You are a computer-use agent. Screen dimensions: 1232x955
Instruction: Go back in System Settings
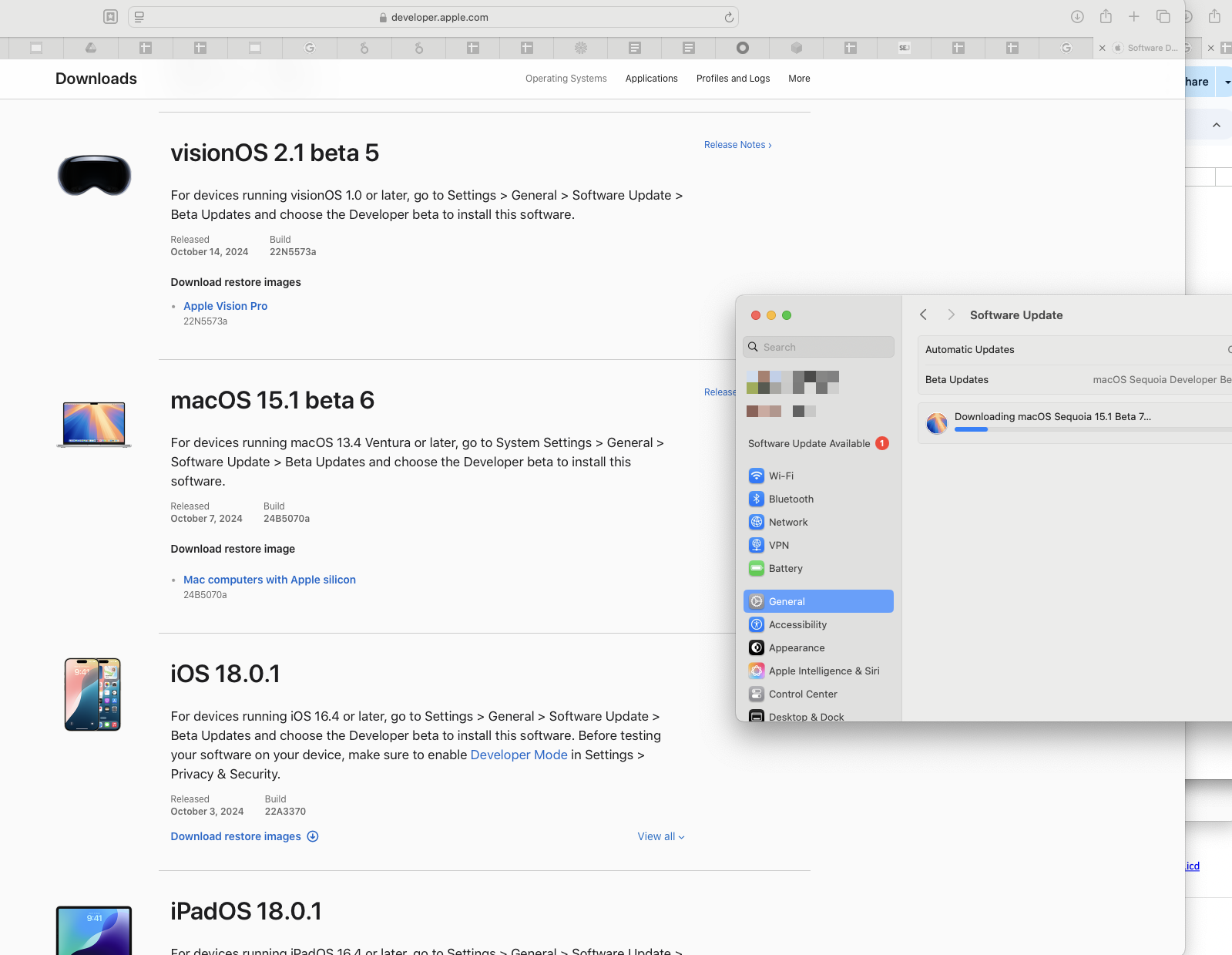(x=923, y=314)
